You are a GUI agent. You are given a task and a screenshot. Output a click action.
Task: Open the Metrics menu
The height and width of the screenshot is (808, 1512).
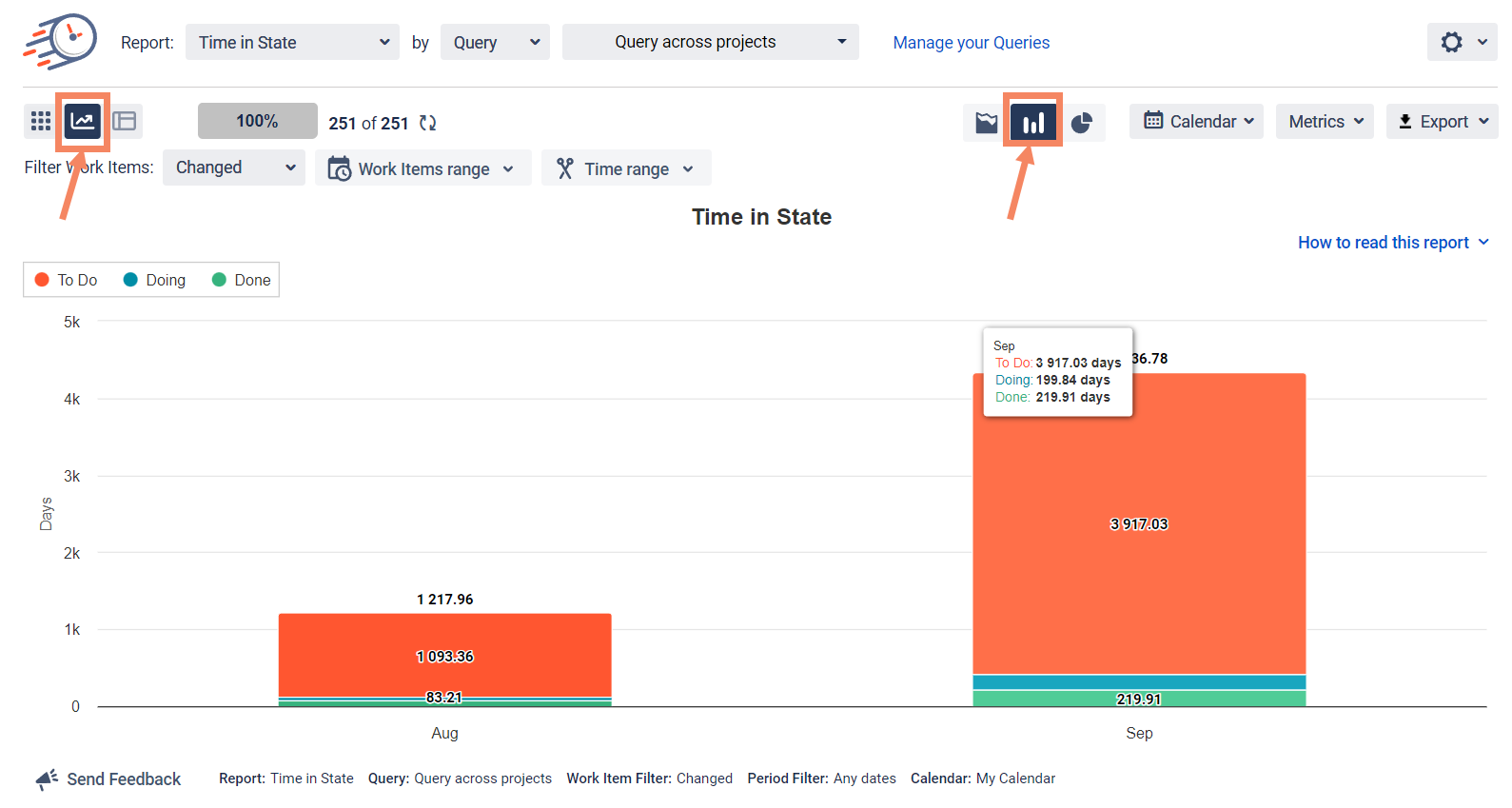click(x=1325, y=122)
